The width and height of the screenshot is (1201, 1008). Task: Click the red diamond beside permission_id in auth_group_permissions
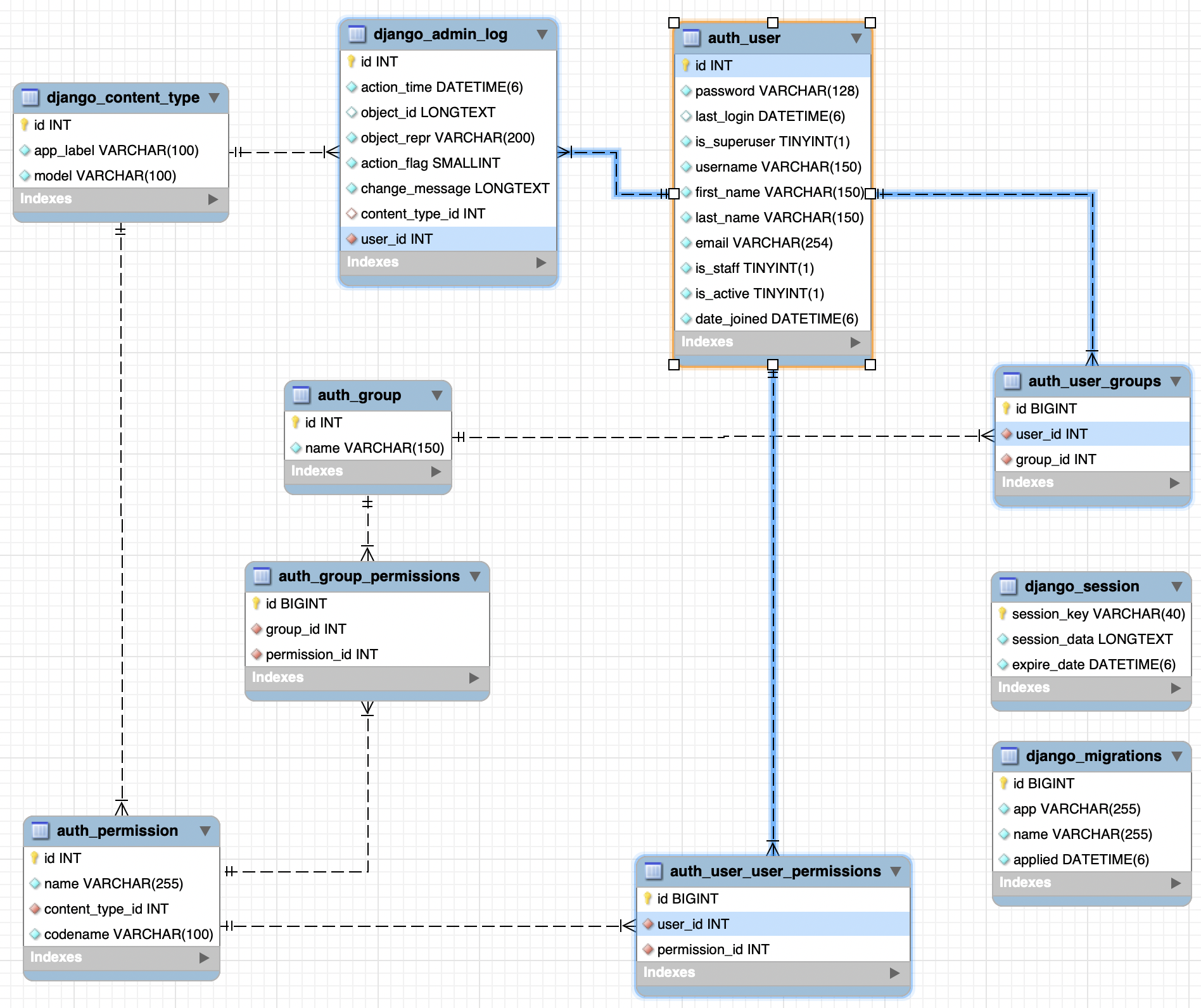point(257,655)
